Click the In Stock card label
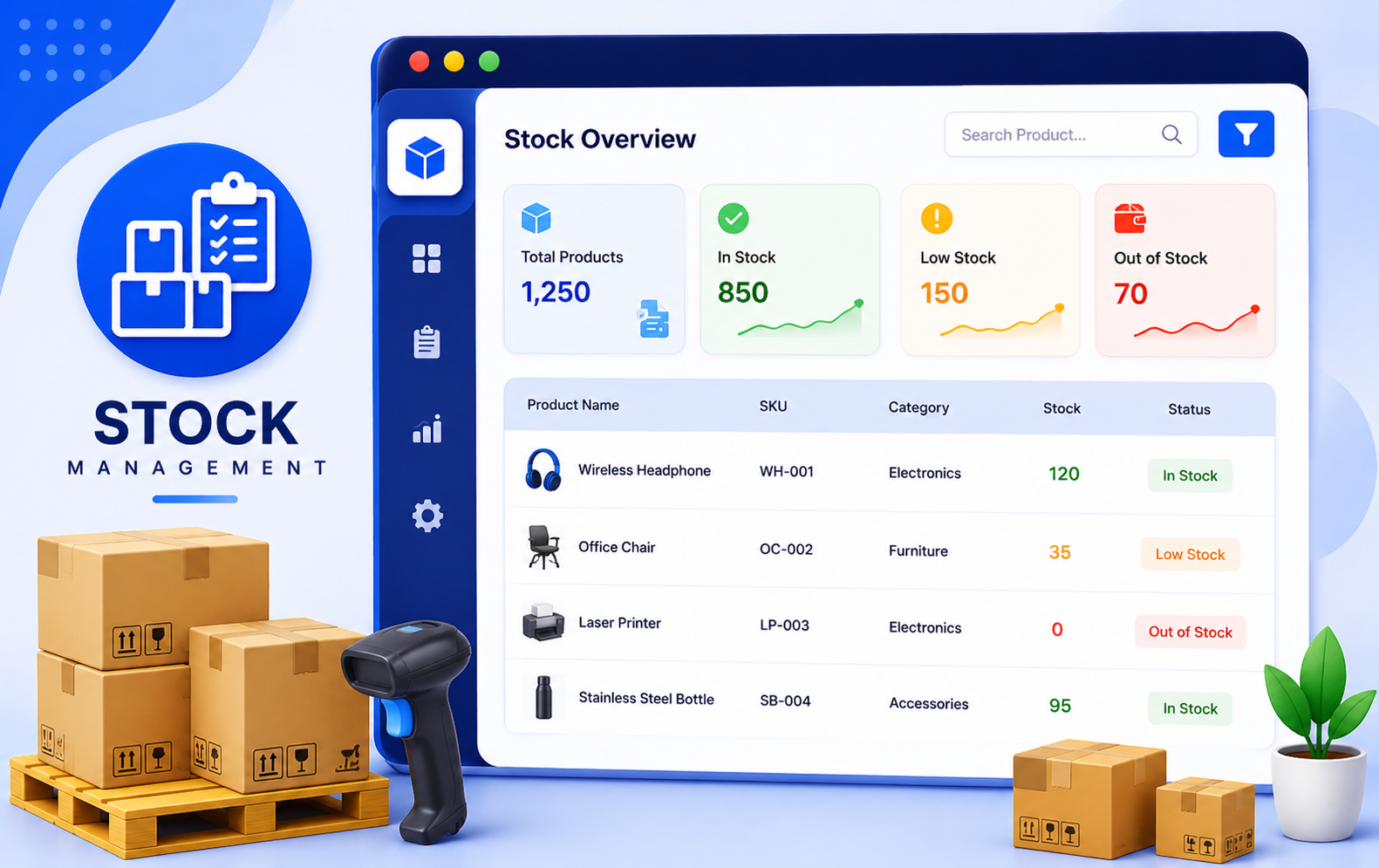 [747, 257]
